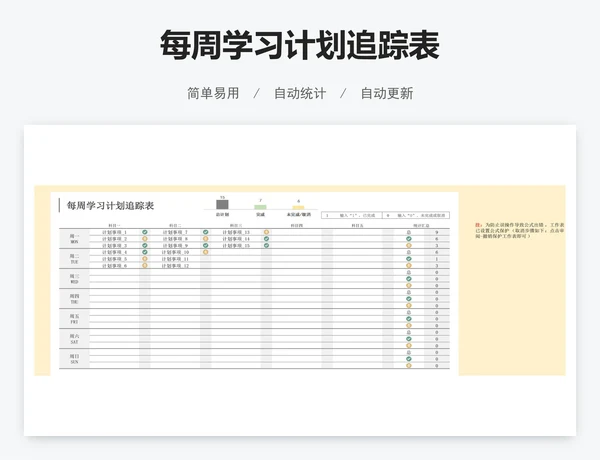The width and height of the screenshot is (600, 460).
Task: Click Sunday's orange unfinished icon in summary column
Action: coord(409,365)
